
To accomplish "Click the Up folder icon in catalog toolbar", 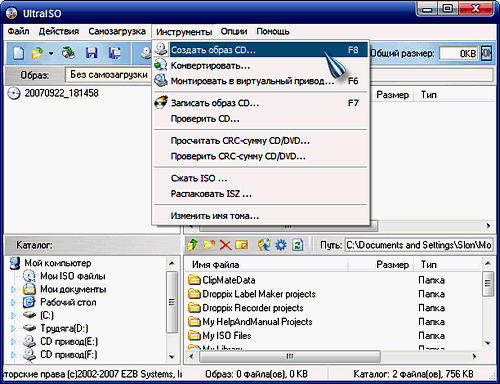I will point(192,245).
